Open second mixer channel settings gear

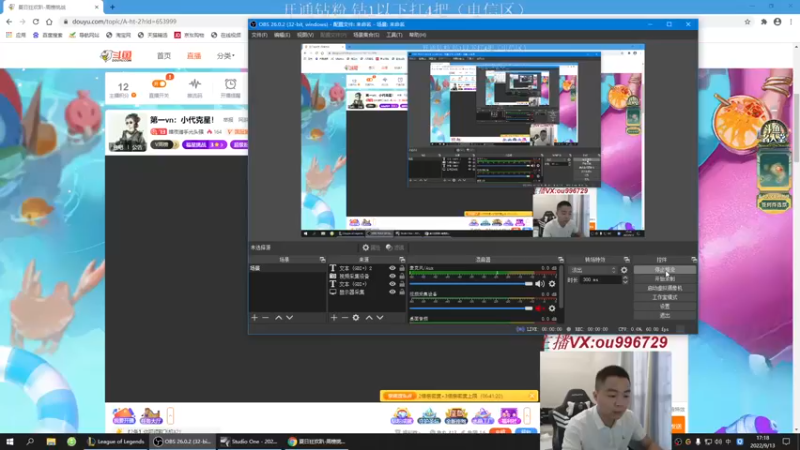click(x=552, y=308)
